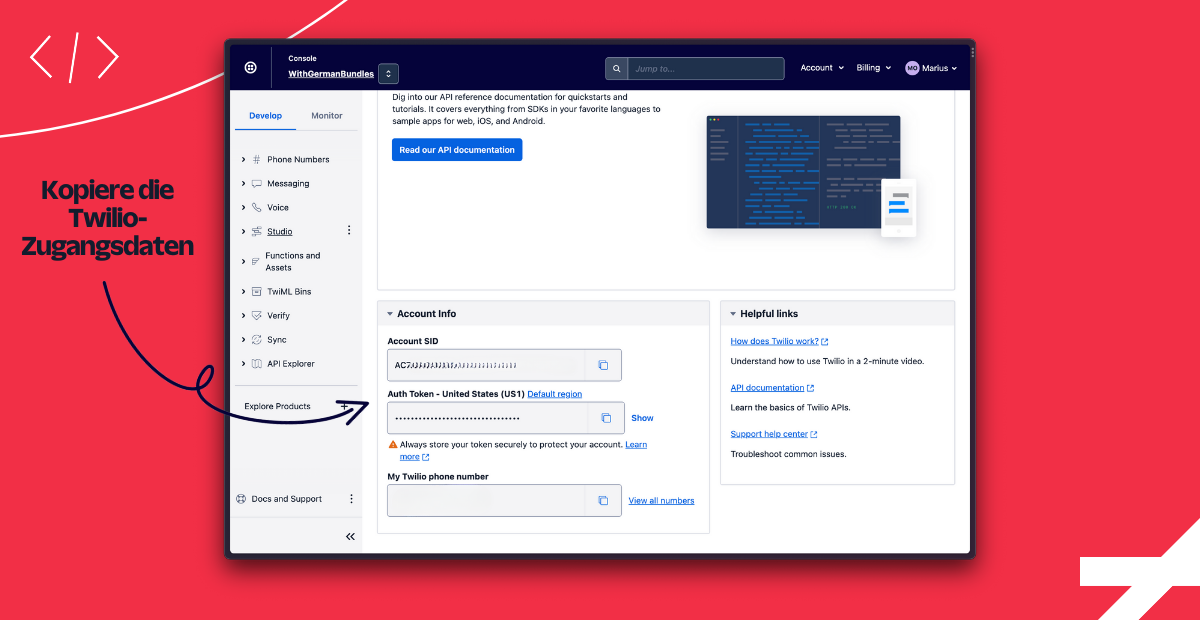Click the flow icon beside Studio
The height and width of the screenshot is (620, 1200).
point(257,232)
